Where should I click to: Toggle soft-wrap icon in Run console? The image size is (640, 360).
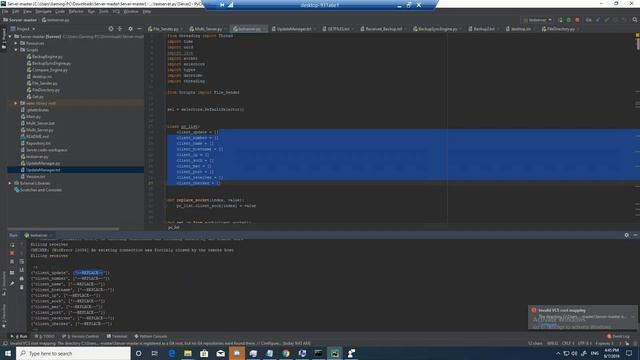coord(22,262)
